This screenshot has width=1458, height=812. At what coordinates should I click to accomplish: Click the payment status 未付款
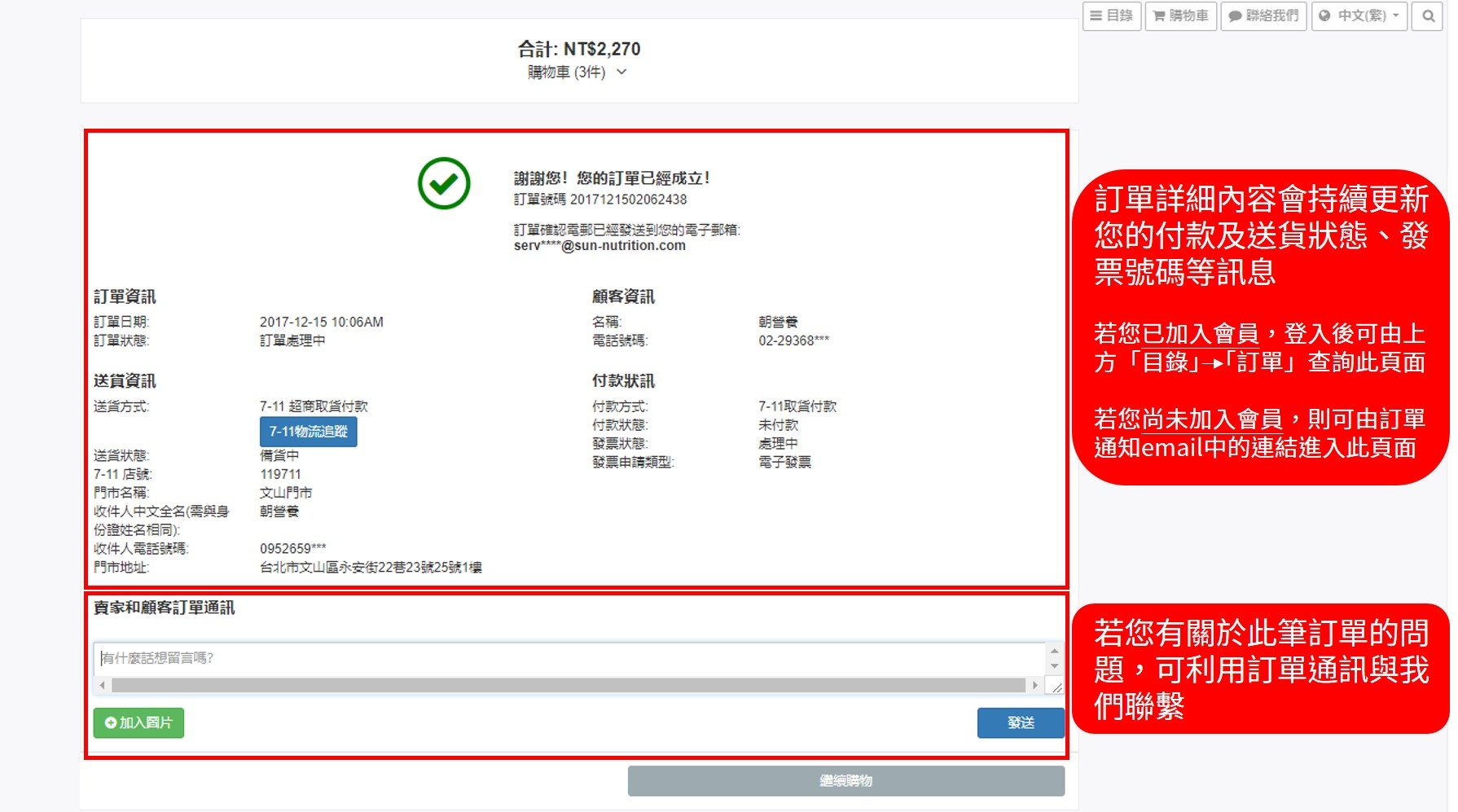pos(778,425)
